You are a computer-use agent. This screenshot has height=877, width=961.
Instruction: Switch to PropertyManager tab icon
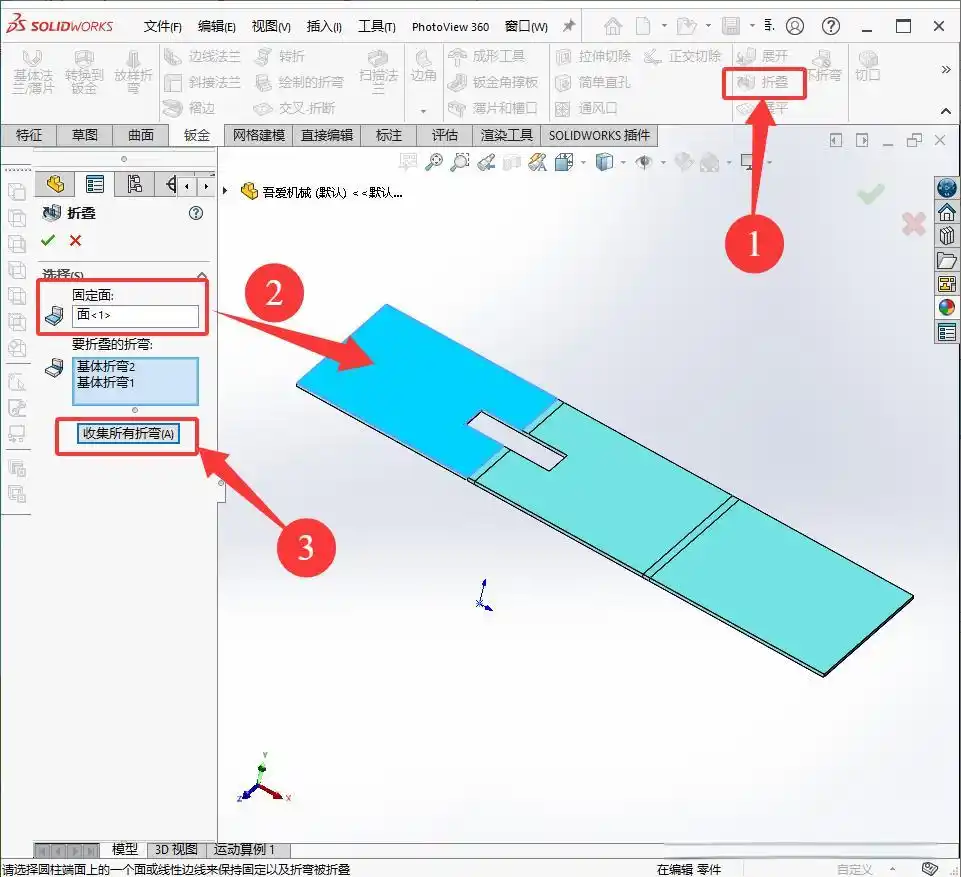coord(95,184)
